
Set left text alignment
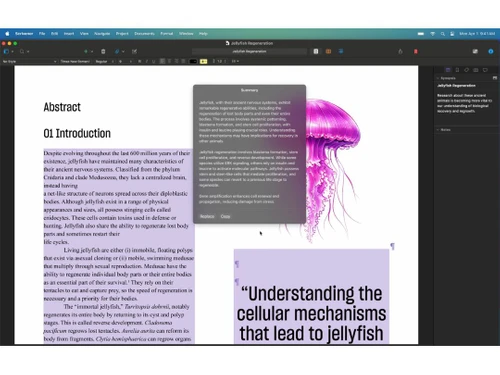[162, 61]
